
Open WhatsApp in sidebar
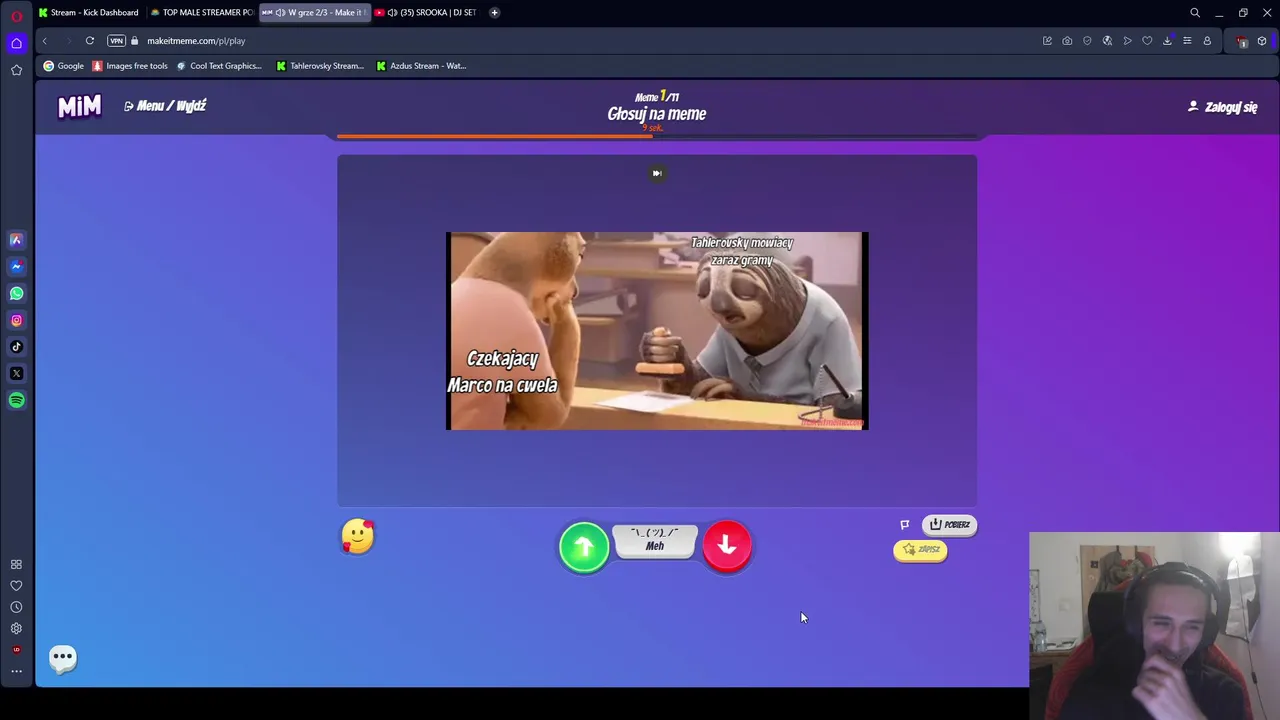tap(16, 294)
